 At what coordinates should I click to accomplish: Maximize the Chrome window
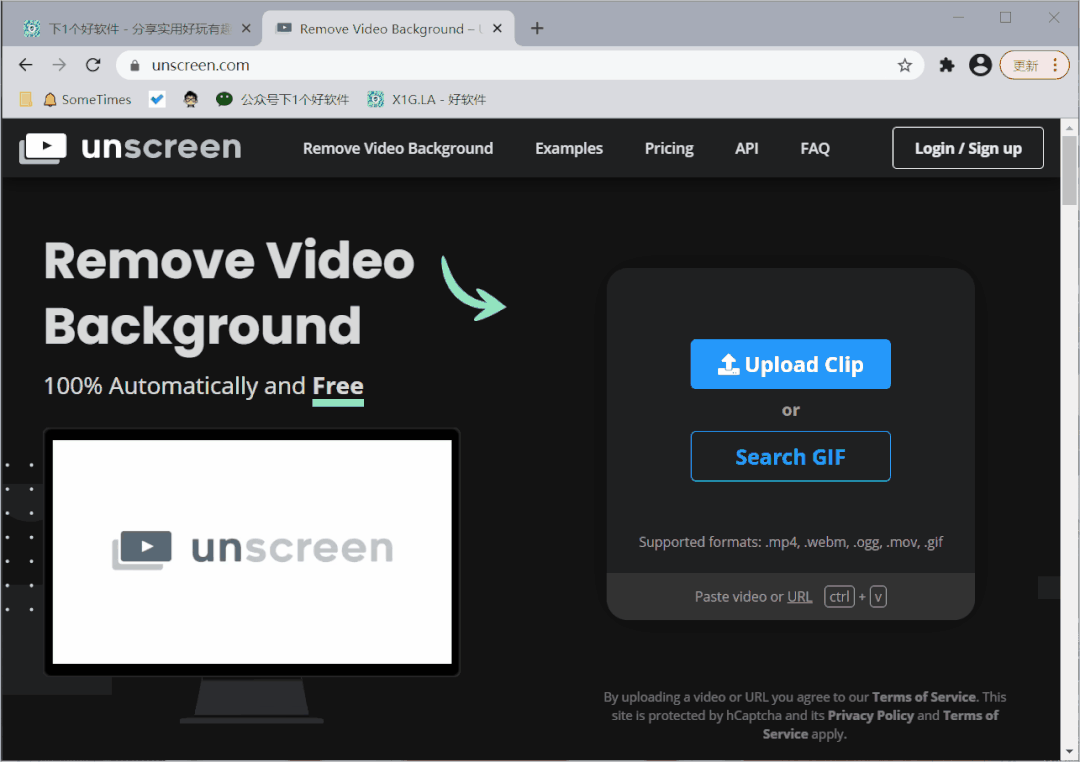(x=1006, y=18)
